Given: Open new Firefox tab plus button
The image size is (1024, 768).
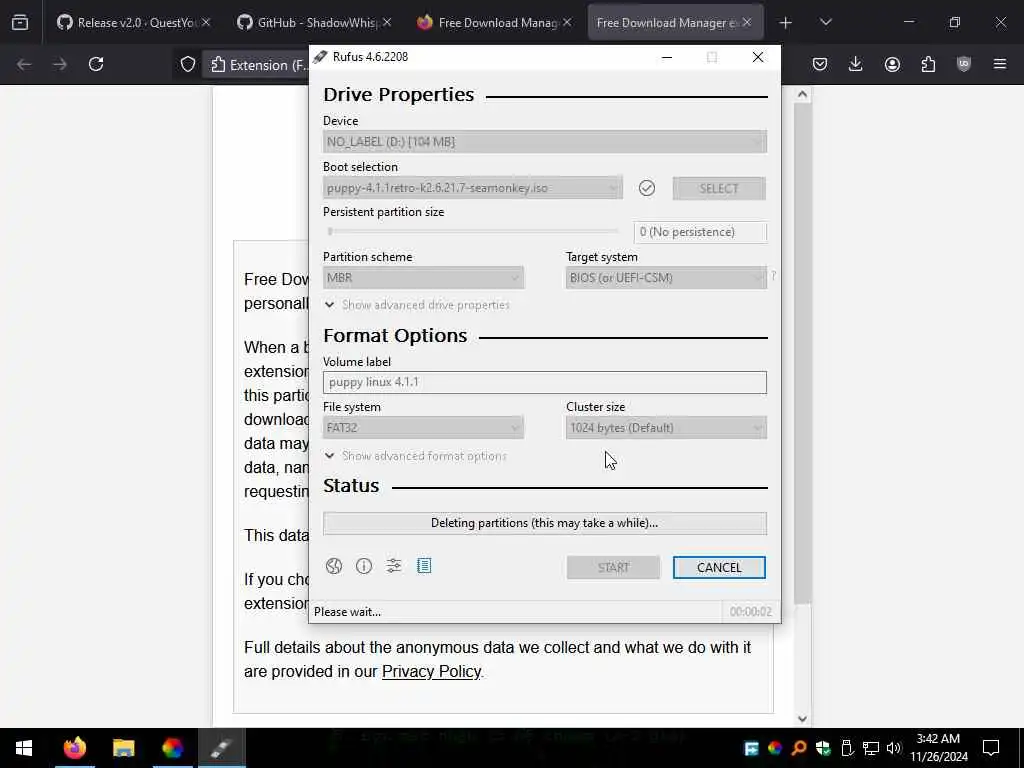Looking at the screenshot, I should (786, 23).
